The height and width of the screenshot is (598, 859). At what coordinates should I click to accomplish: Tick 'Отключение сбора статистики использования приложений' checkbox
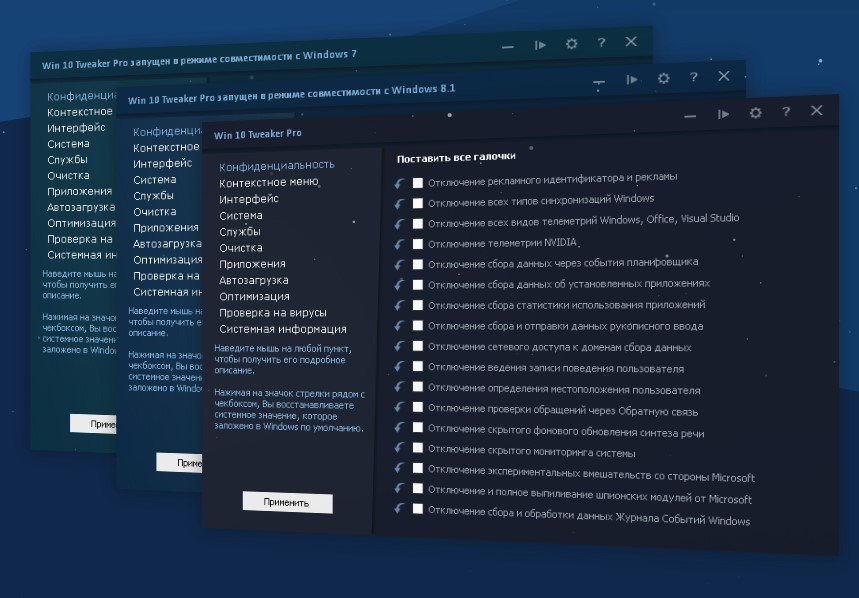(418, 305)
